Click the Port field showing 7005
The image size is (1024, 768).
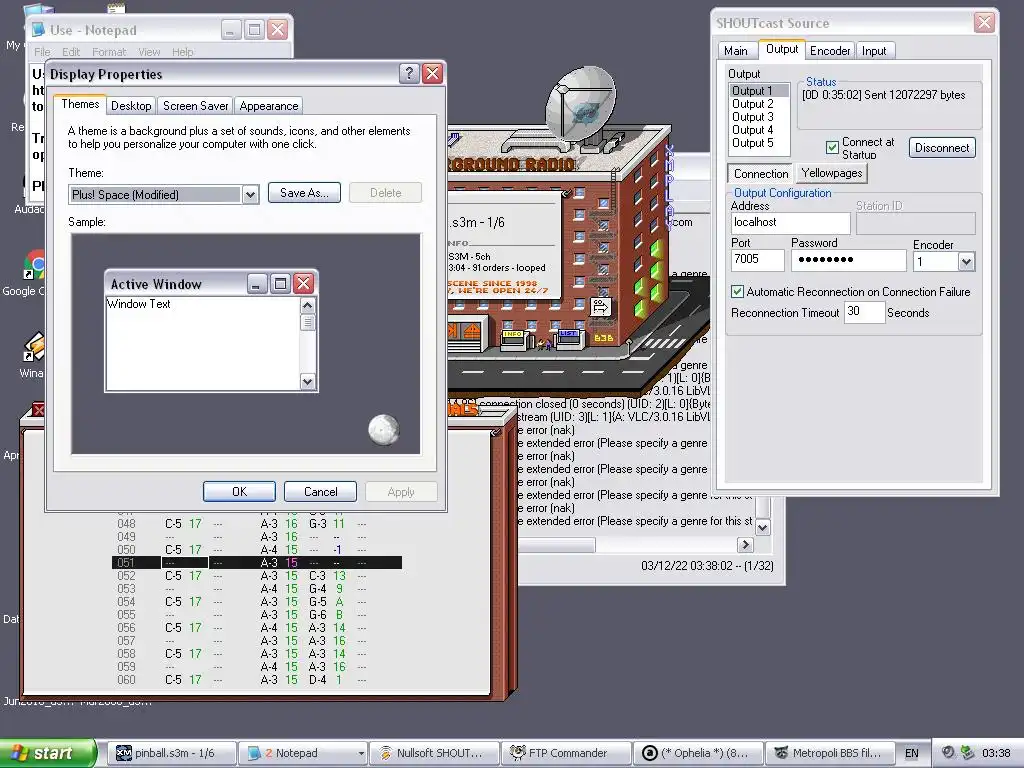(x=758, y=260)
